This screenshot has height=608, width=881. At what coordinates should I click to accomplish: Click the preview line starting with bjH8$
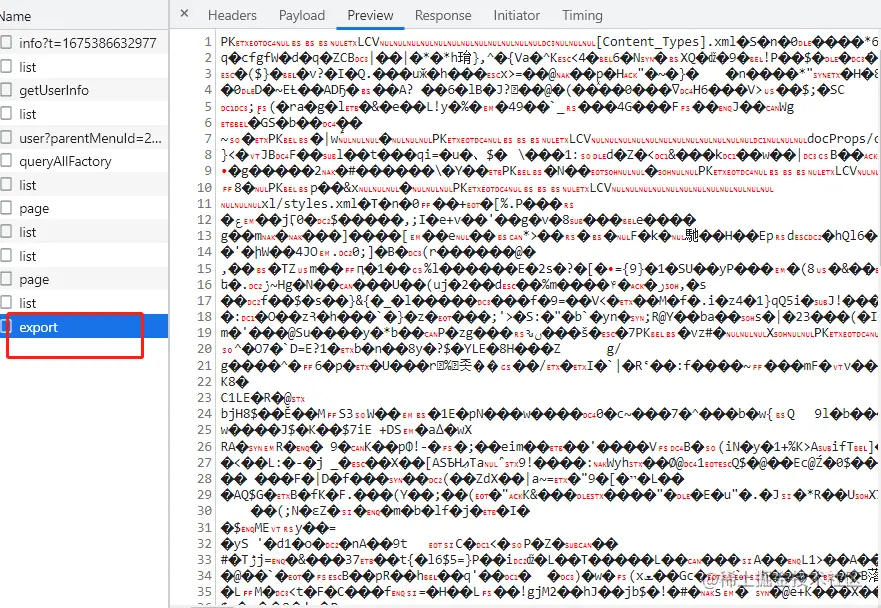pos(548,414)
